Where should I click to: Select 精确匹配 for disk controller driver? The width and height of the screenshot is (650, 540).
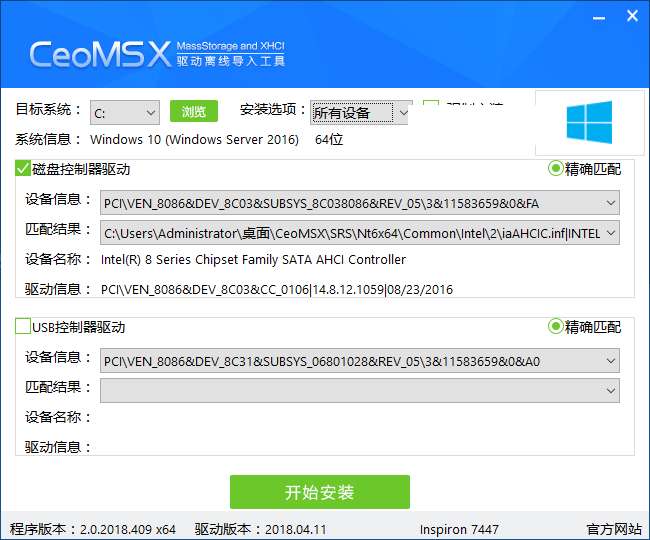(555, 169)
